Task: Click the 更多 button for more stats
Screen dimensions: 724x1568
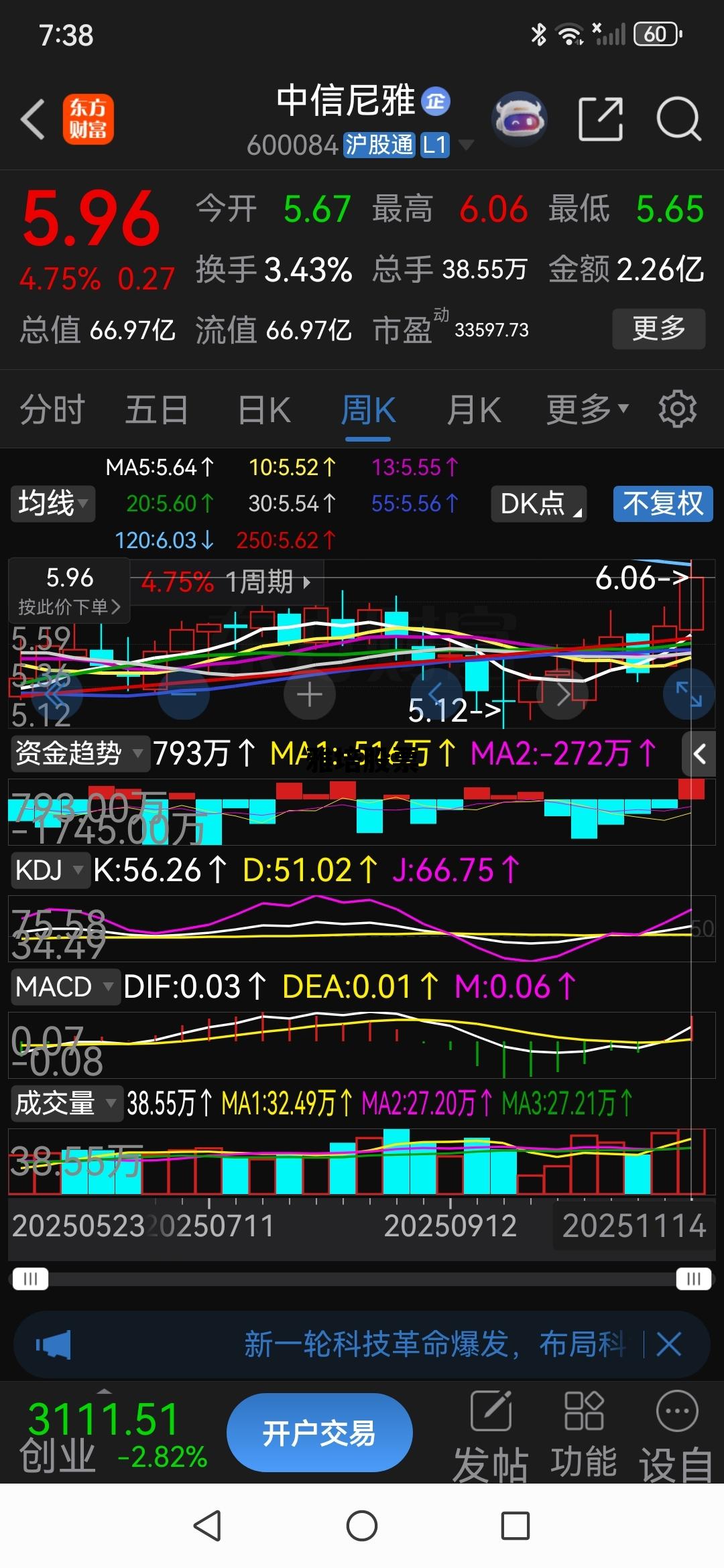Action: pyautogui.click(x=658, y=328)
